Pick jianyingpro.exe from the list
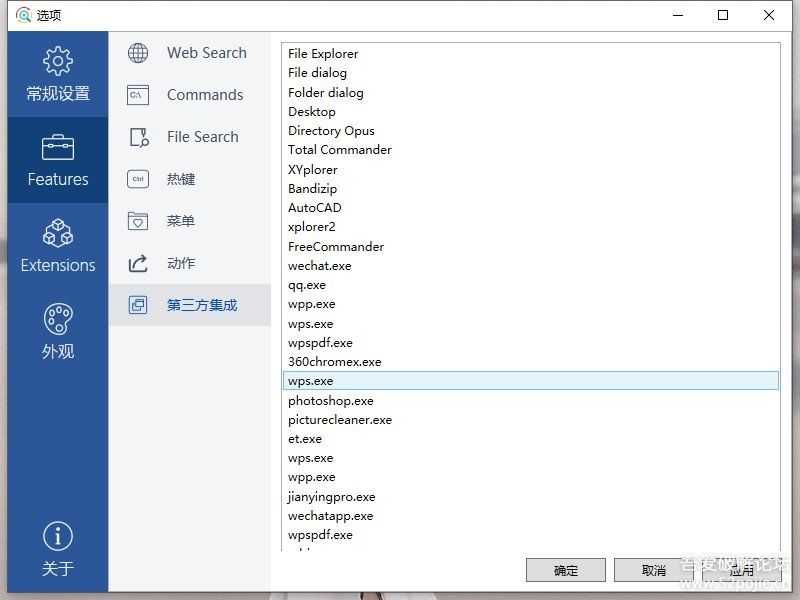This screenshot has width=800, height=600. (332, 496)
